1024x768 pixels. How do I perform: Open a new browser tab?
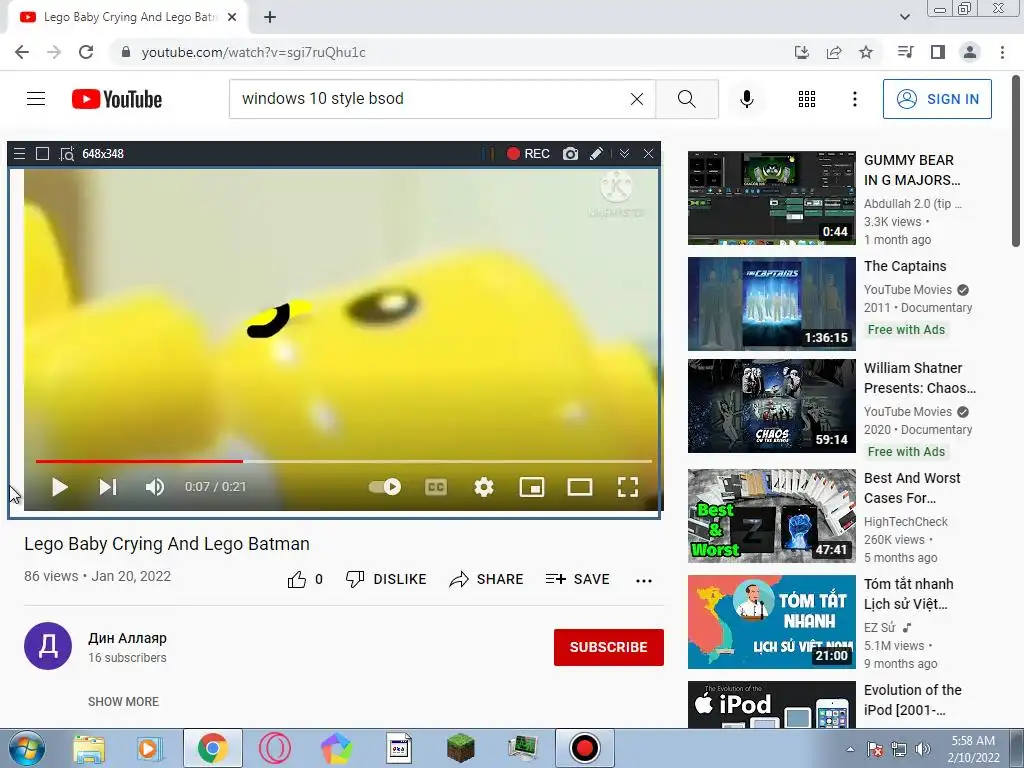point(270,17)
